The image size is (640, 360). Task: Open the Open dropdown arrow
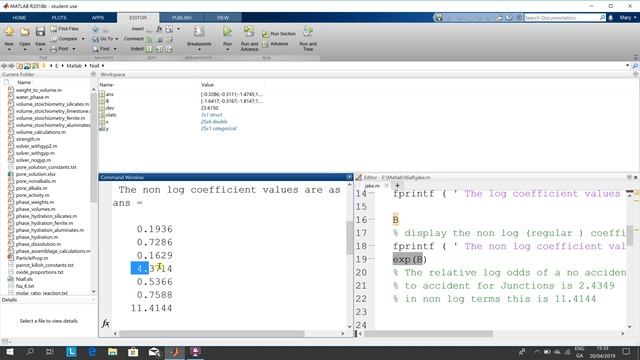(x=24, y=49)
